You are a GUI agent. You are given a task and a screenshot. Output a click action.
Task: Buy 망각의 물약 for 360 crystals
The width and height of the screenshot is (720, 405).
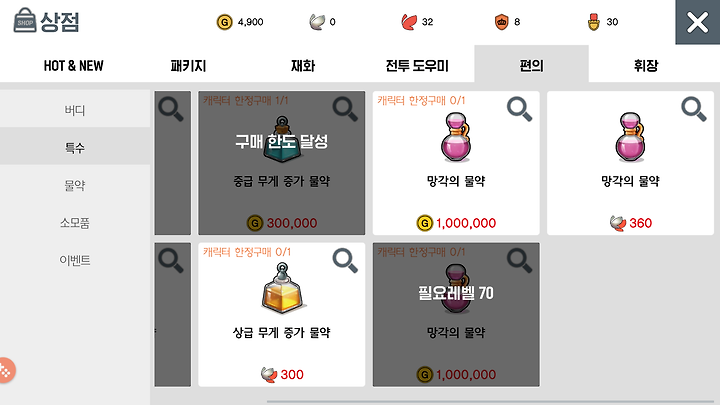pyautogui.click(x=630, y=163)
